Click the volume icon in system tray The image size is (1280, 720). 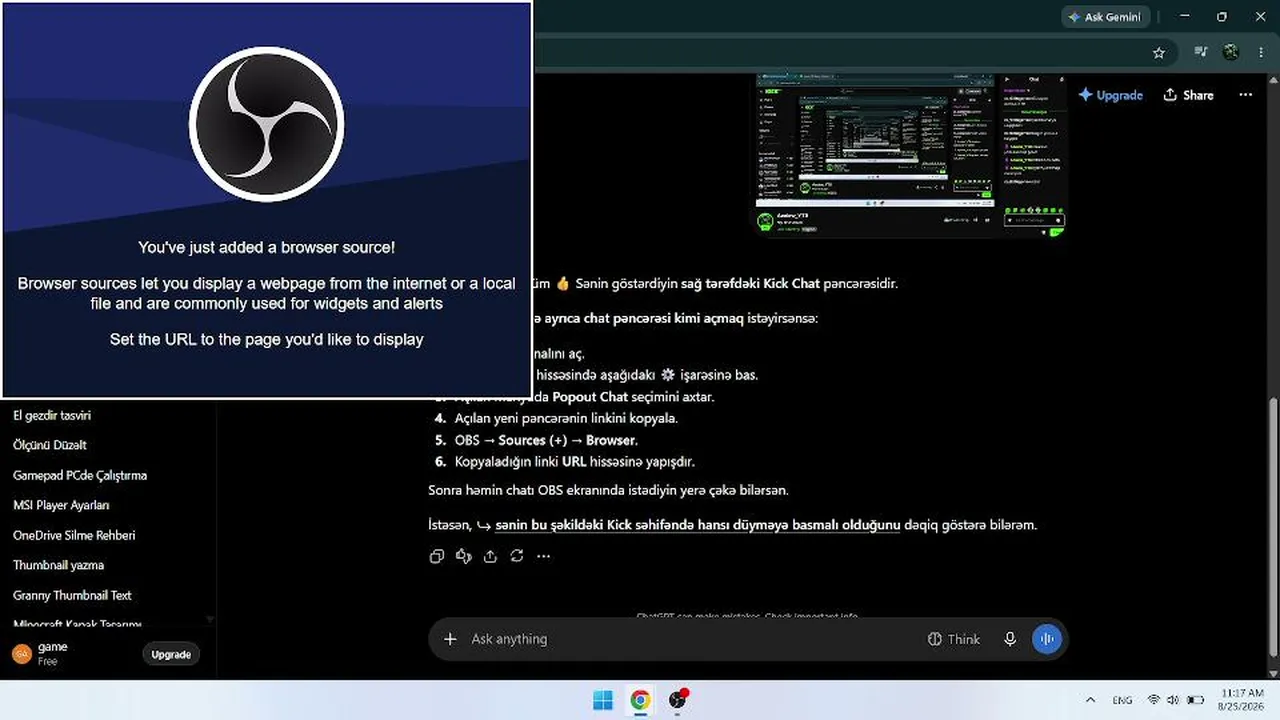point(1173,700)
